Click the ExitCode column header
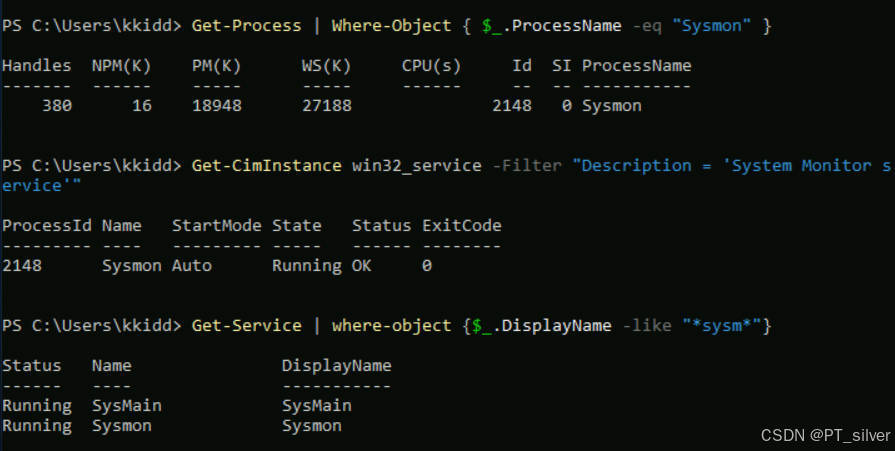 (462, 226)
